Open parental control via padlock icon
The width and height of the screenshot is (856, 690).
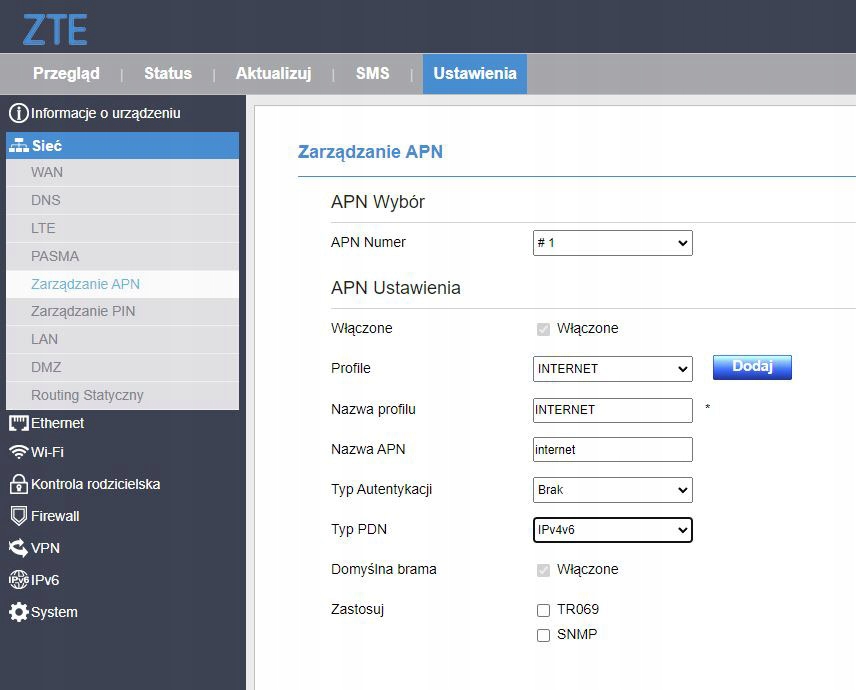coord(18,484)
